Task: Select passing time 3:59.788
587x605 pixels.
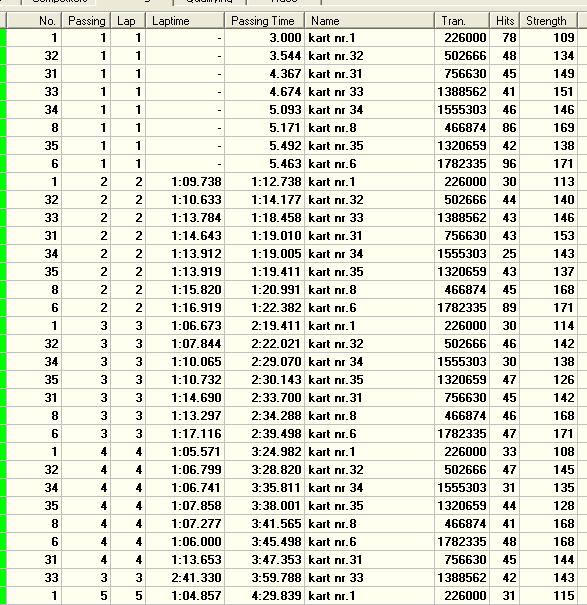Action: pos(264,578)
